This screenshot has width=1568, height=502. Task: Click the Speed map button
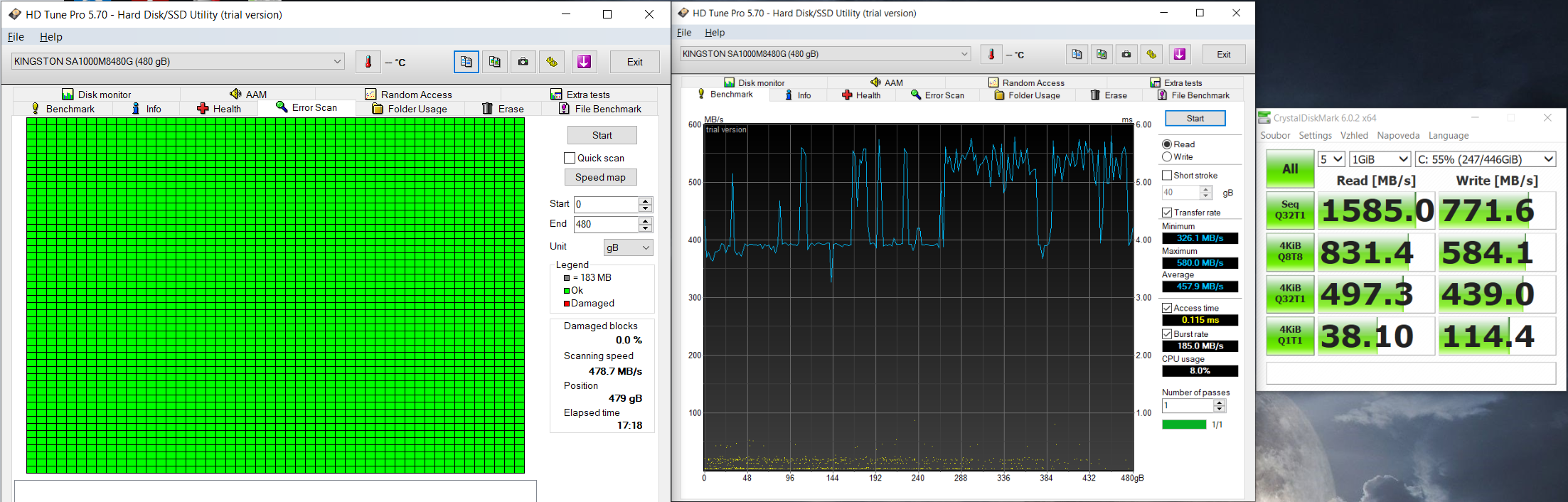pos(600,177)
